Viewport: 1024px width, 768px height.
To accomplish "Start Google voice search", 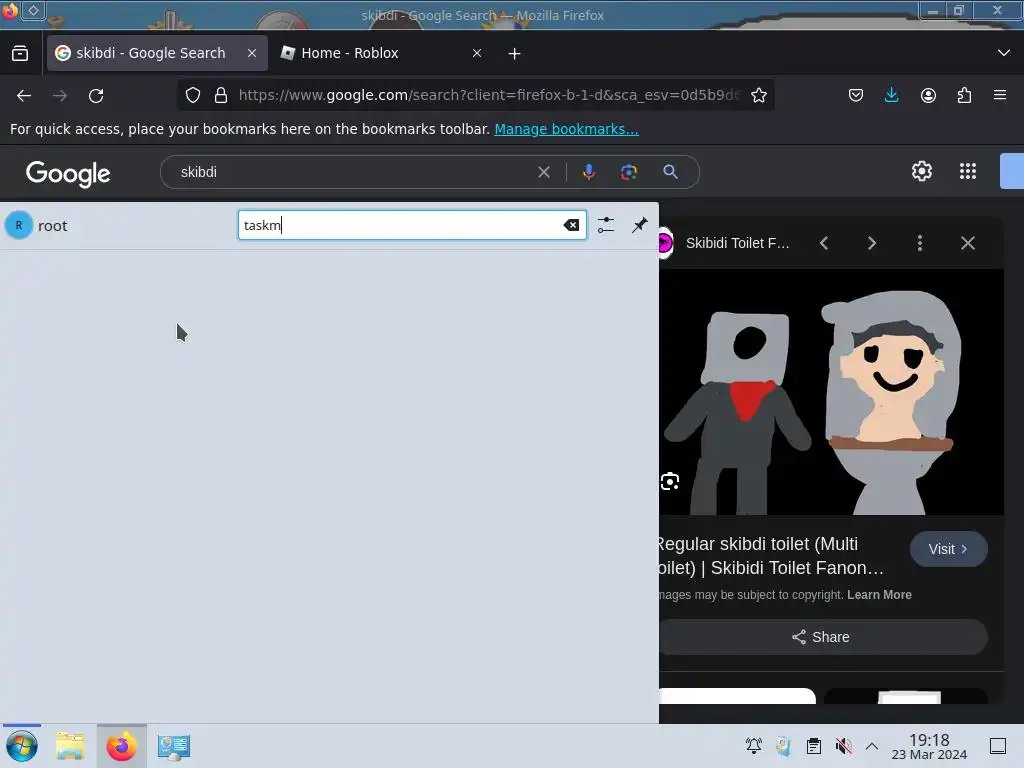I will (588, 172).
